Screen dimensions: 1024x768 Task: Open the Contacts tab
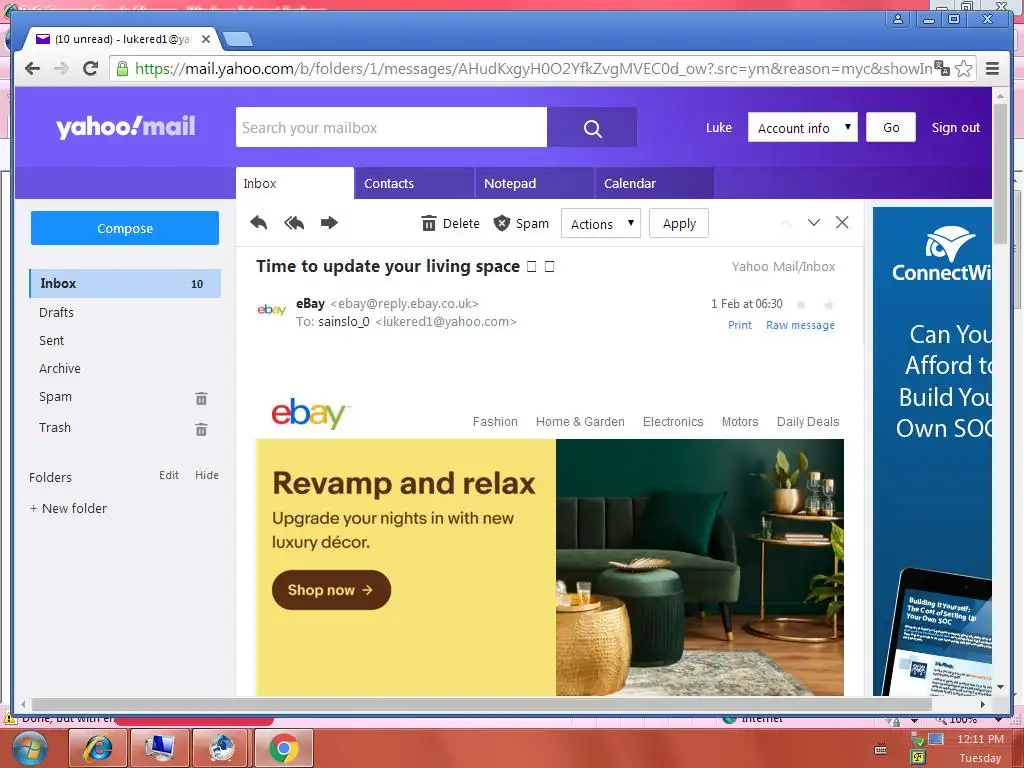coord(415,184)
